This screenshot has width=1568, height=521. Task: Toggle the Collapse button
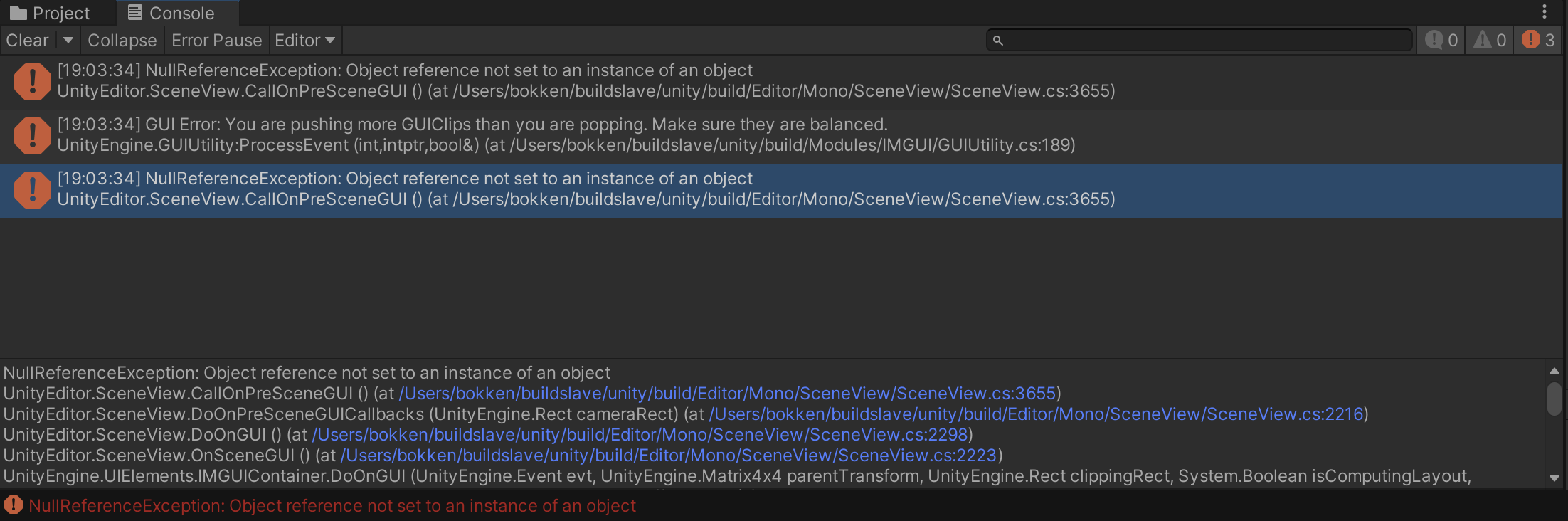click(x=122, y=41)
